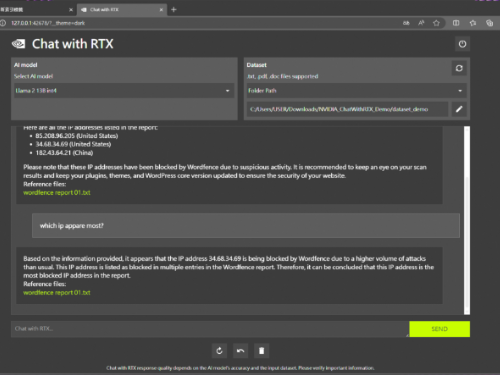Refresh the dataset with the refresh icon

pos(459,68)
